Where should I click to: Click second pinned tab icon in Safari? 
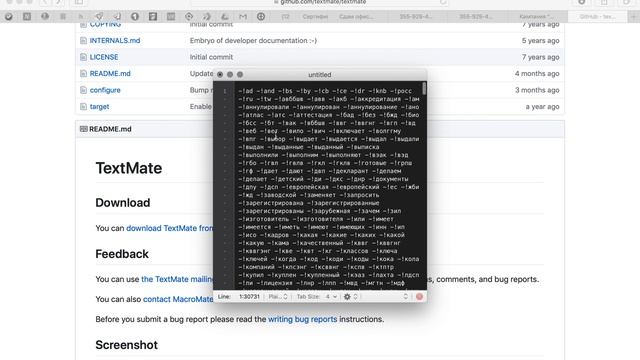[27, 17]
